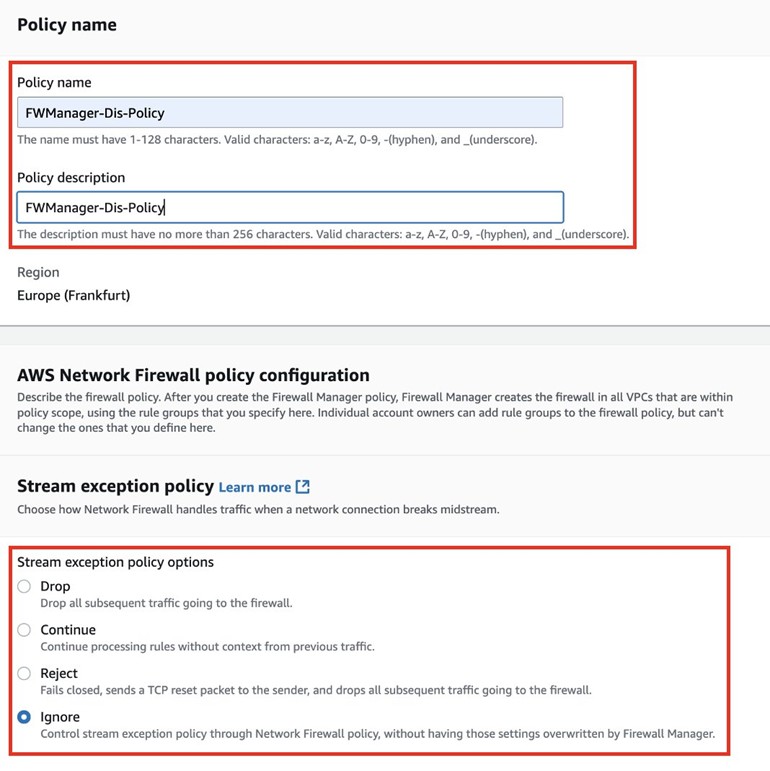
Task: Click the Policy description field label
Action: (71, 177)
